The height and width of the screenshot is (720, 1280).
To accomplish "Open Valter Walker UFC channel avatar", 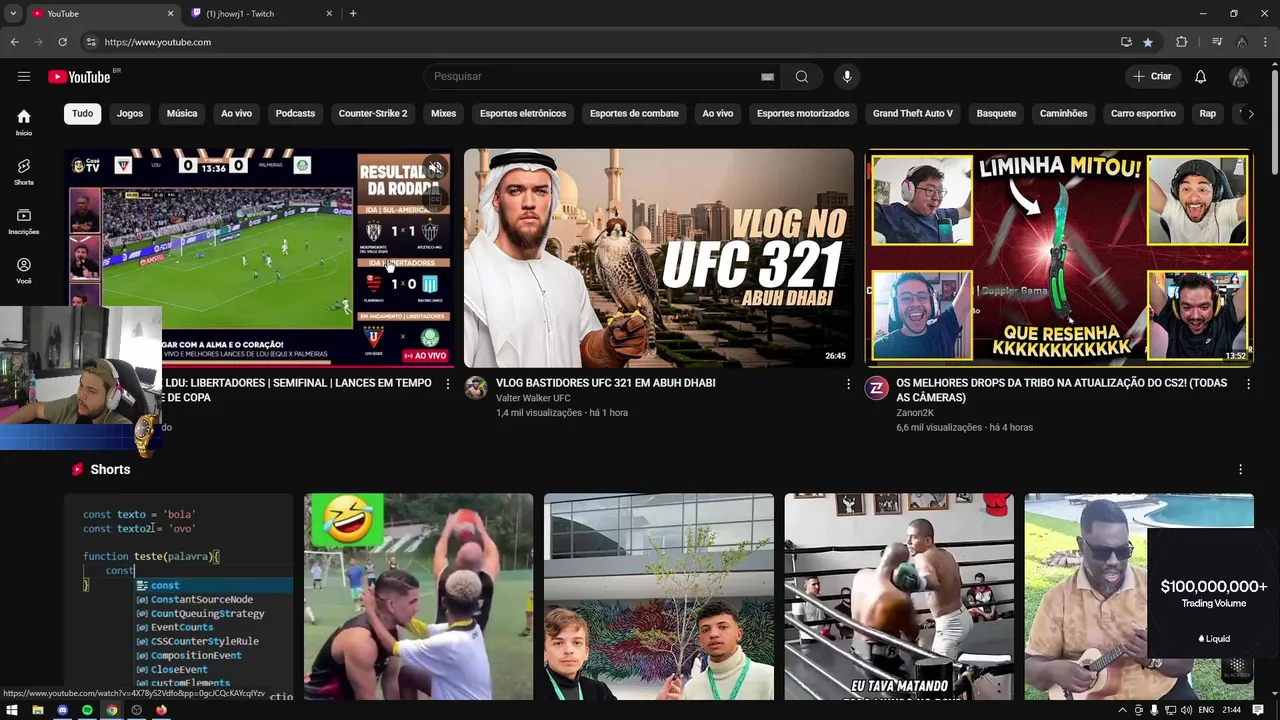I will coord(476,388).
